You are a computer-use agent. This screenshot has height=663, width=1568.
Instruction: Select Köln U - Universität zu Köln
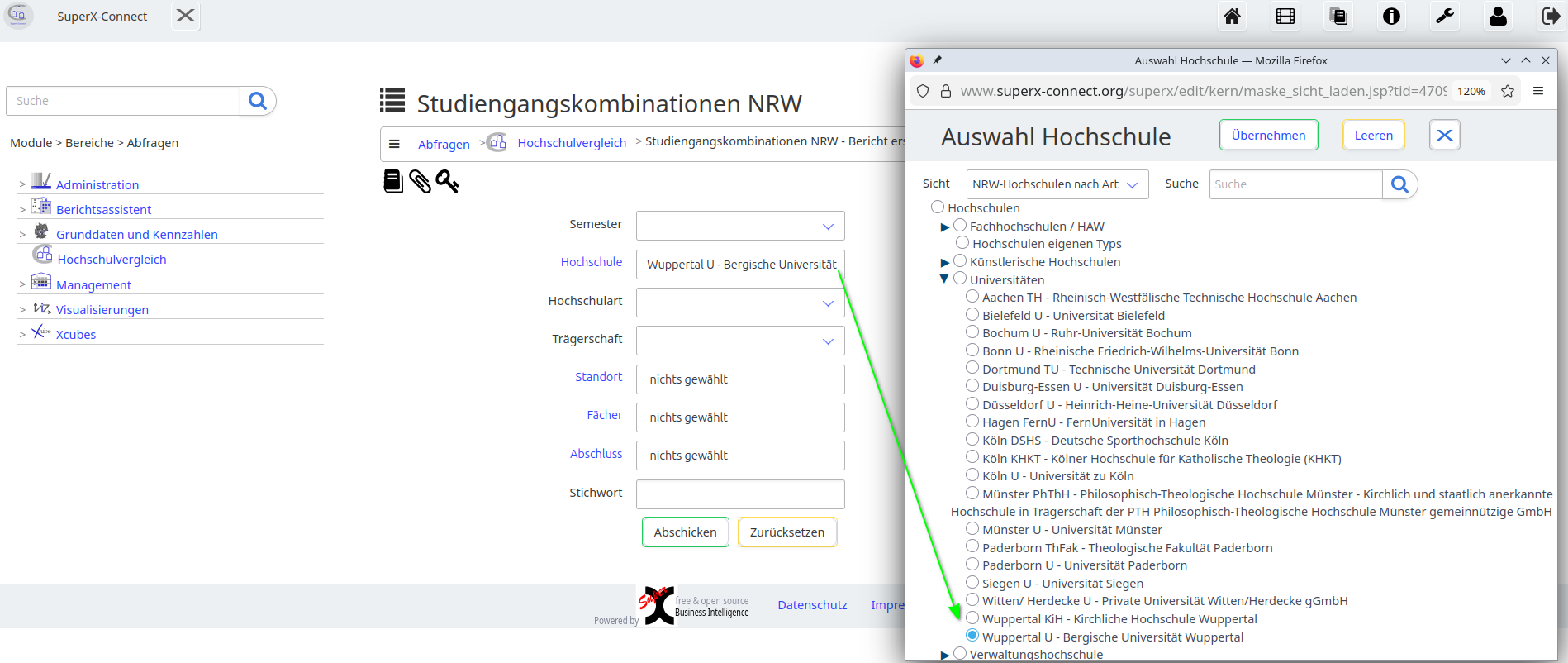coord(972,475)
